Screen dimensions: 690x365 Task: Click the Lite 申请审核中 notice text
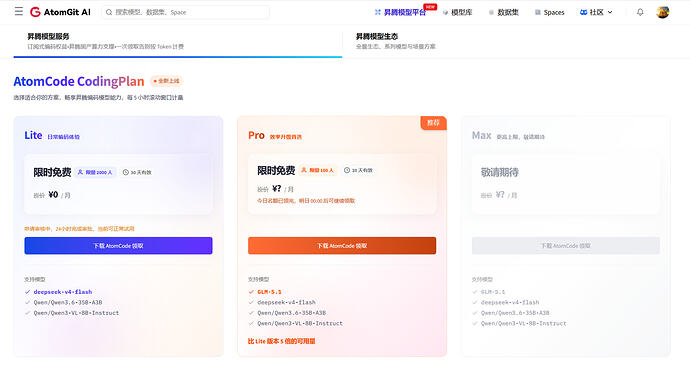pyautogui.click(x=79, y=229)
